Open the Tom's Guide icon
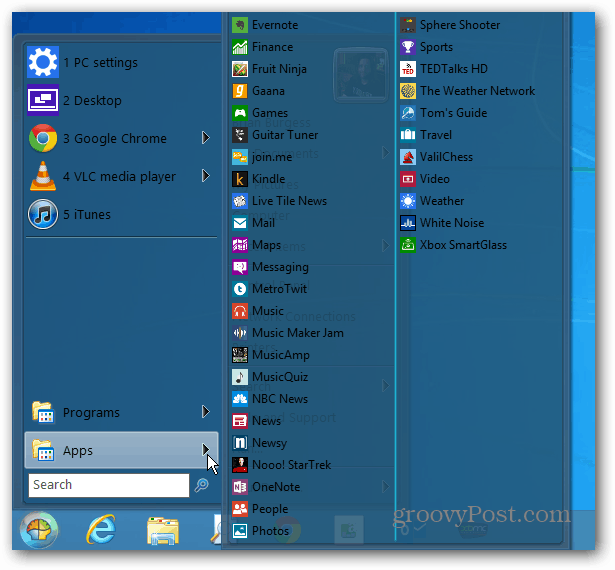615x570 pixels. pyautogui.click(x=408, y=113)
